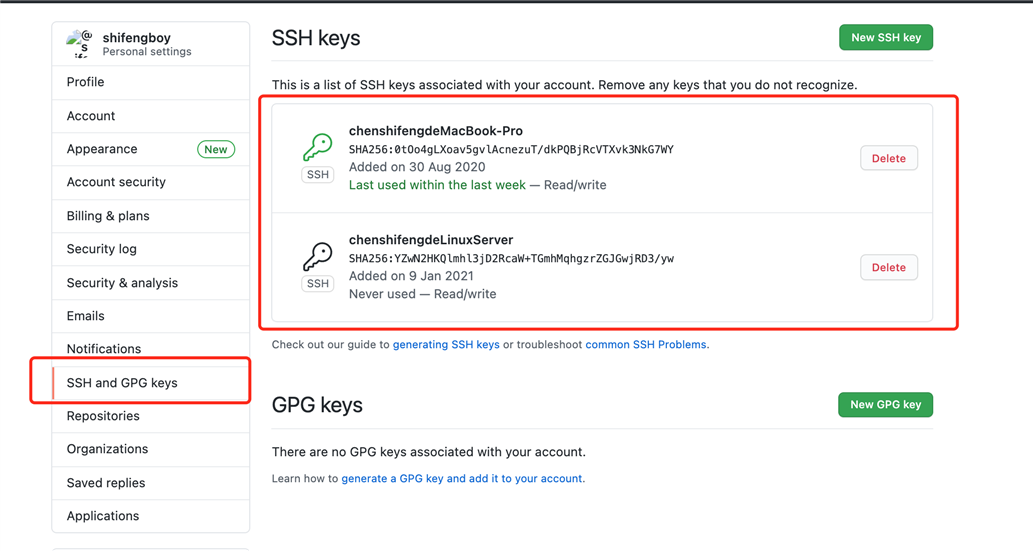The width and height of the screenshot is (1033, 551).
Task: Delete the chenshifengdeLinuxServer SSH key
Action: 889,268
